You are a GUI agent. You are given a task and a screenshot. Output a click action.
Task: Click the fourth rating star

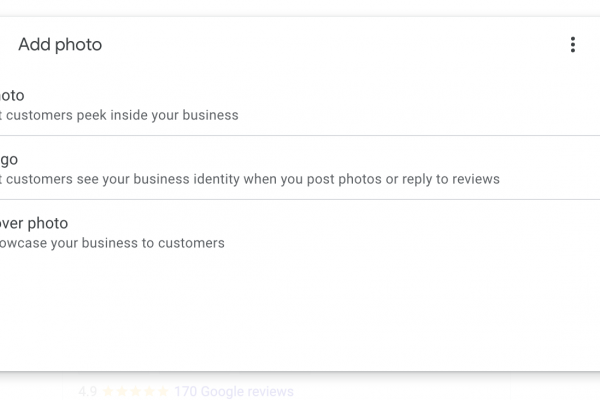coord(148,391)
